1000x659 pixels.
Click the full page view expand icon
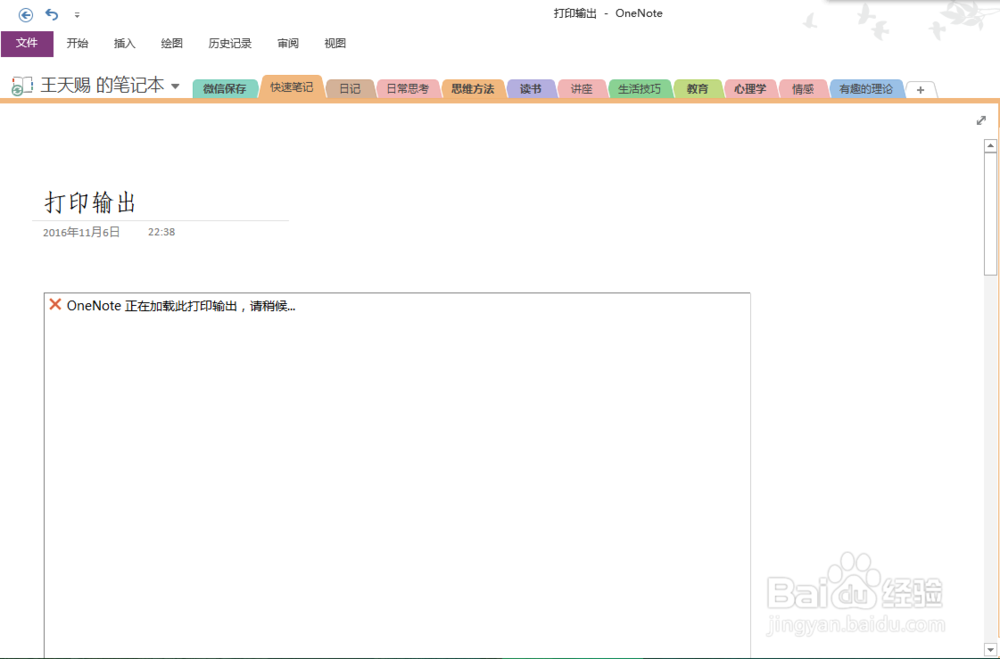(x=981, y=121)
